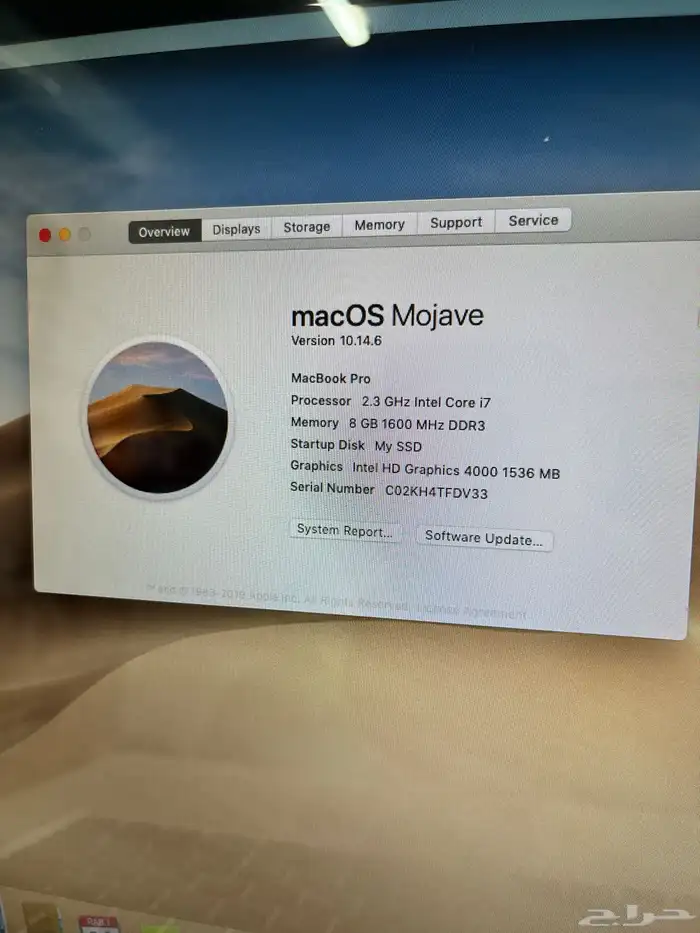
Task: Click the System Report... button
Action: (345, 530)
